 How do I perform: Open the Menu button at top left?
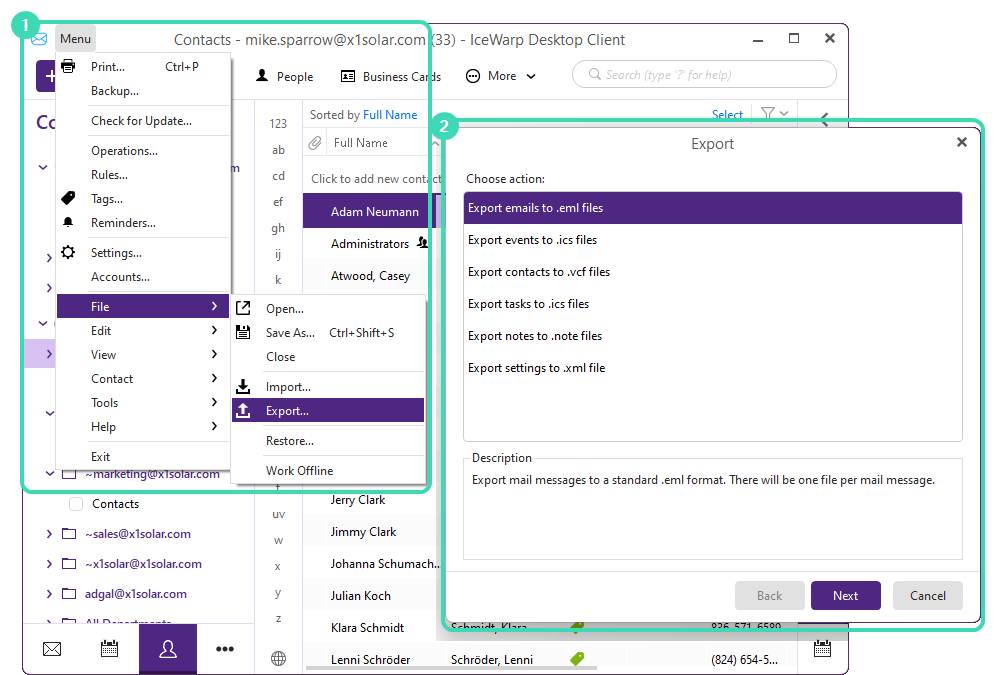point(75,39)
